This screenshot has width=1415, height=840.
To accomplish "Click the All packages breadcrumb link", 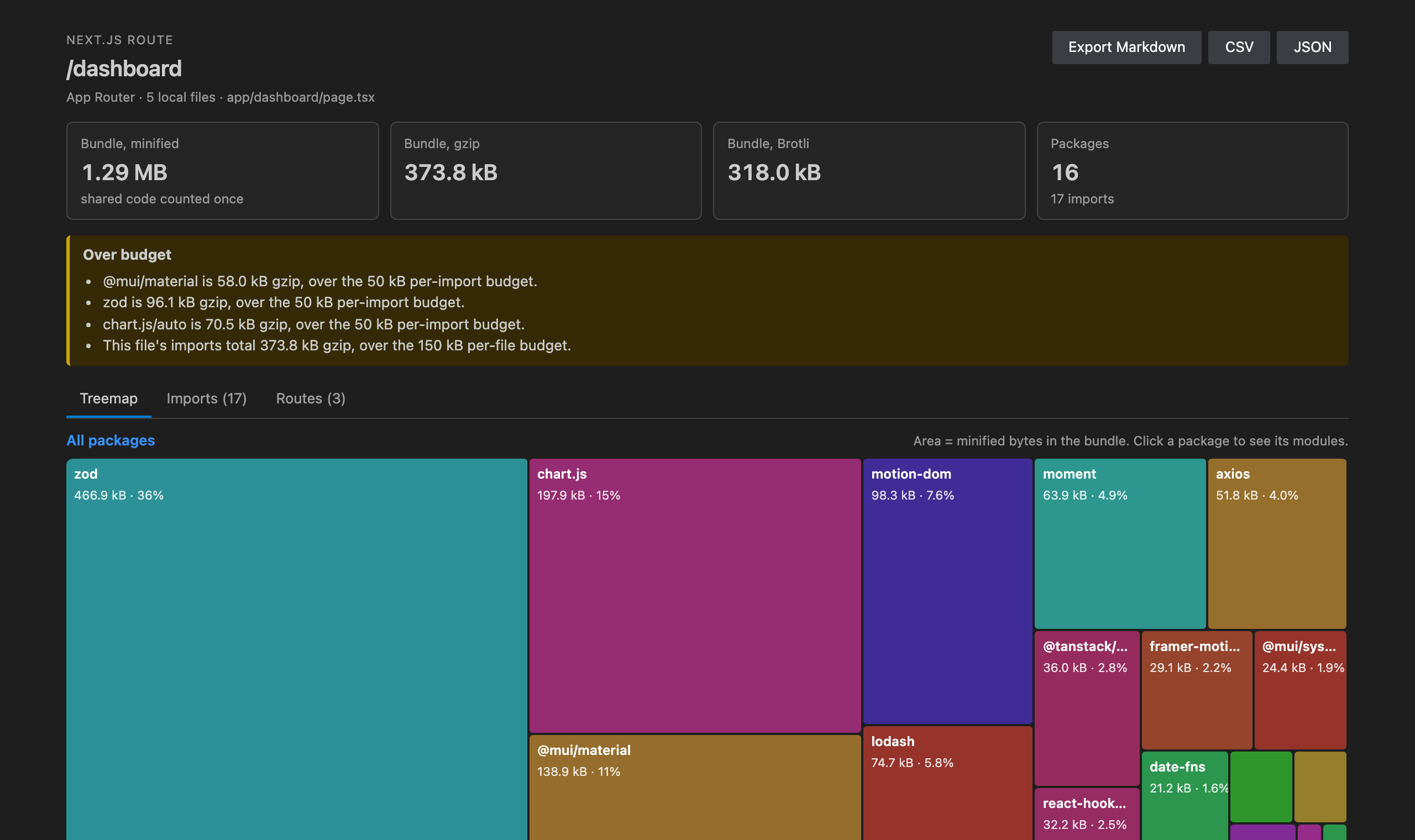I will click(111, 440).
